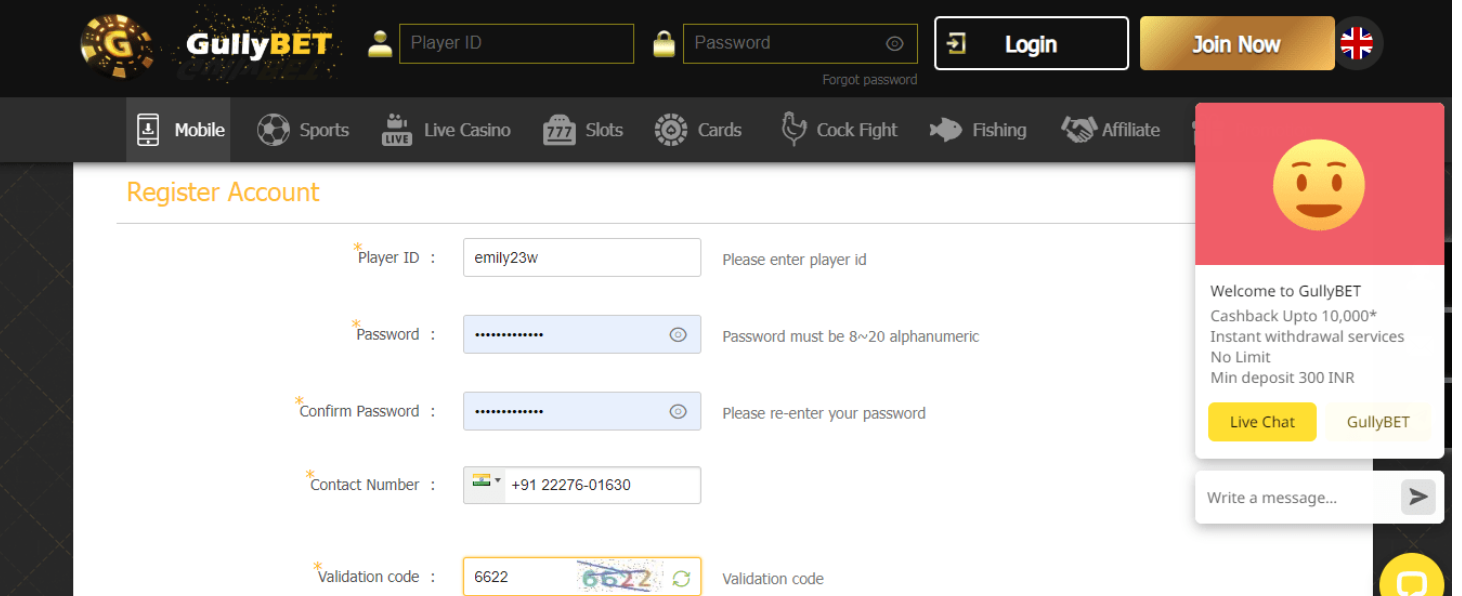
Task: Click the GullyBET logo
Action: [207, 45]
